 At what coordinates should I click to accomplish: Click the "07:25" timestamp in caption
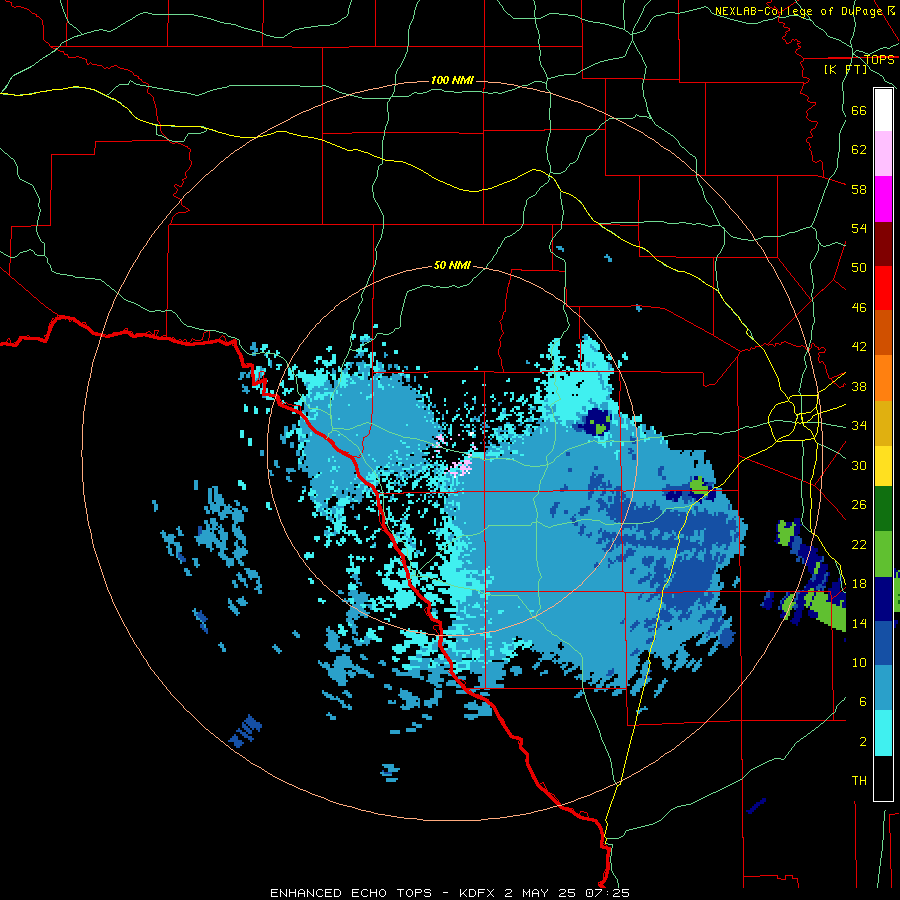607,893
